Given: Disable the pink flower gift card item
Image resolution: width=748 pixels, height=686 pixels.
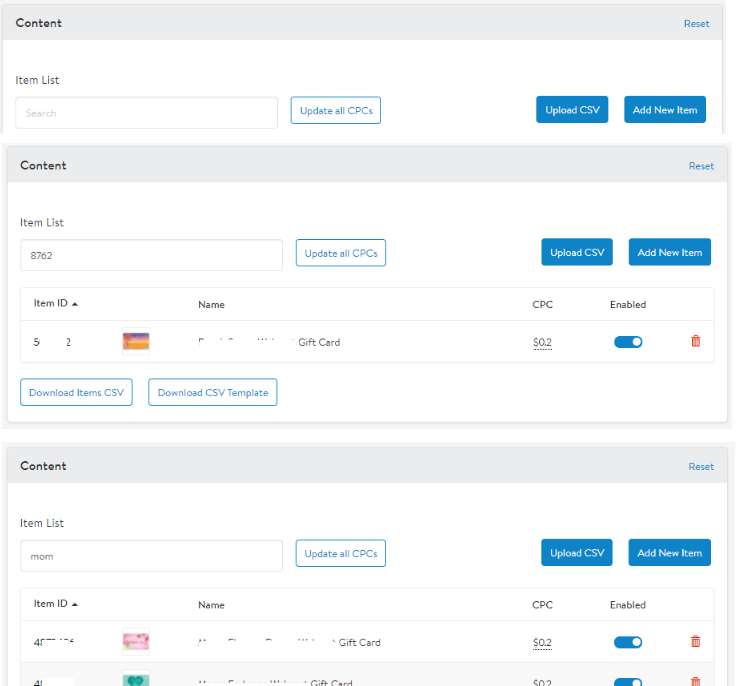Looking at the screenshot, I should coord(628,642).
